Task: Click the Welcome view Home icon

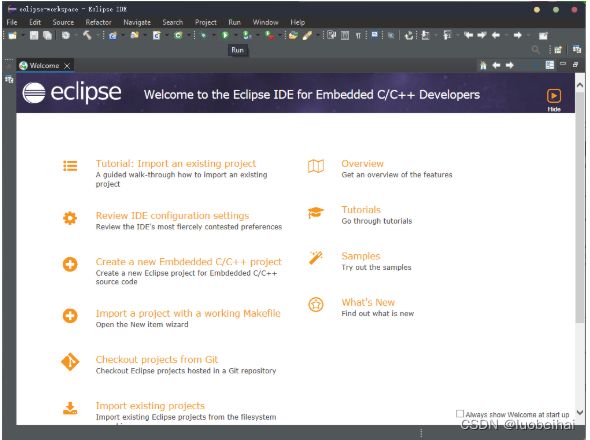Action: (x=483, y=65)
